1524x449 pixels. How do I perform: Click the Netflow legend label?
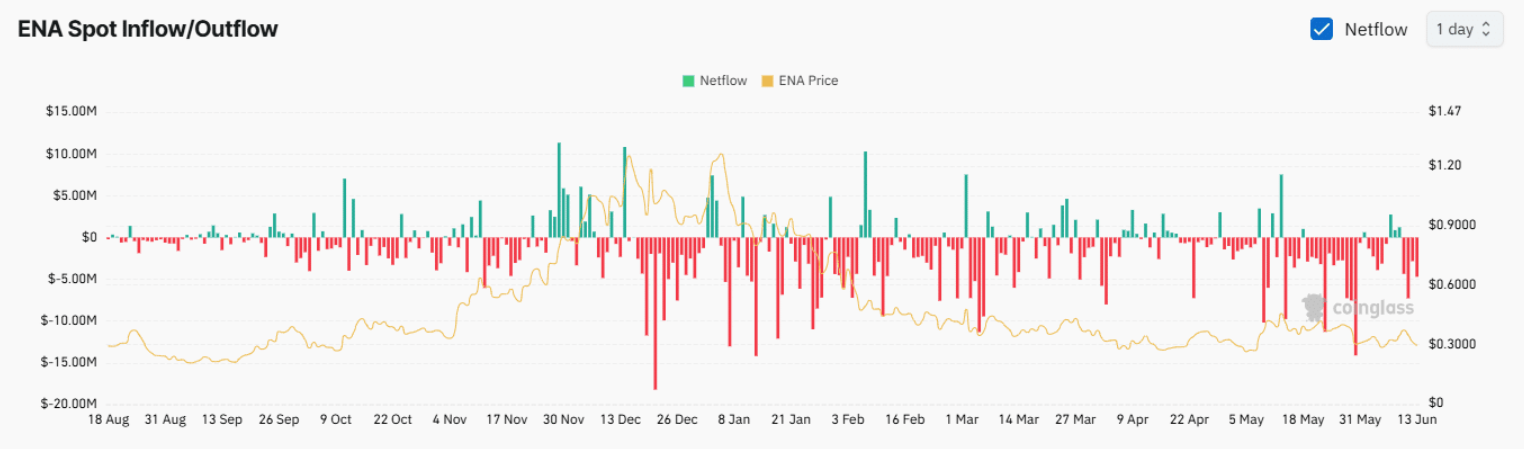723,81
